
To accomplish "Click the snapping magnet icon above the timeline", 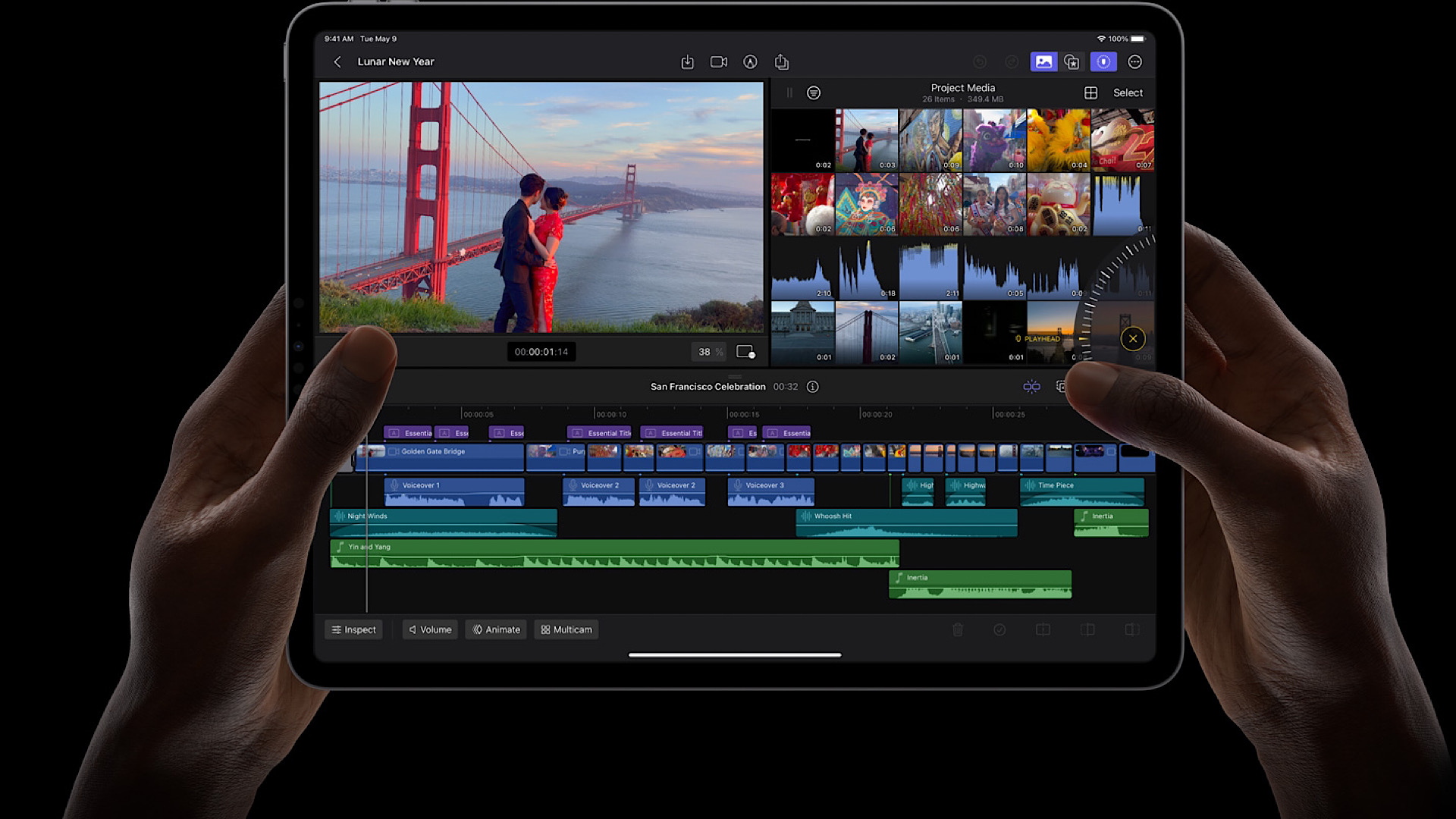I will point(1031,387).
